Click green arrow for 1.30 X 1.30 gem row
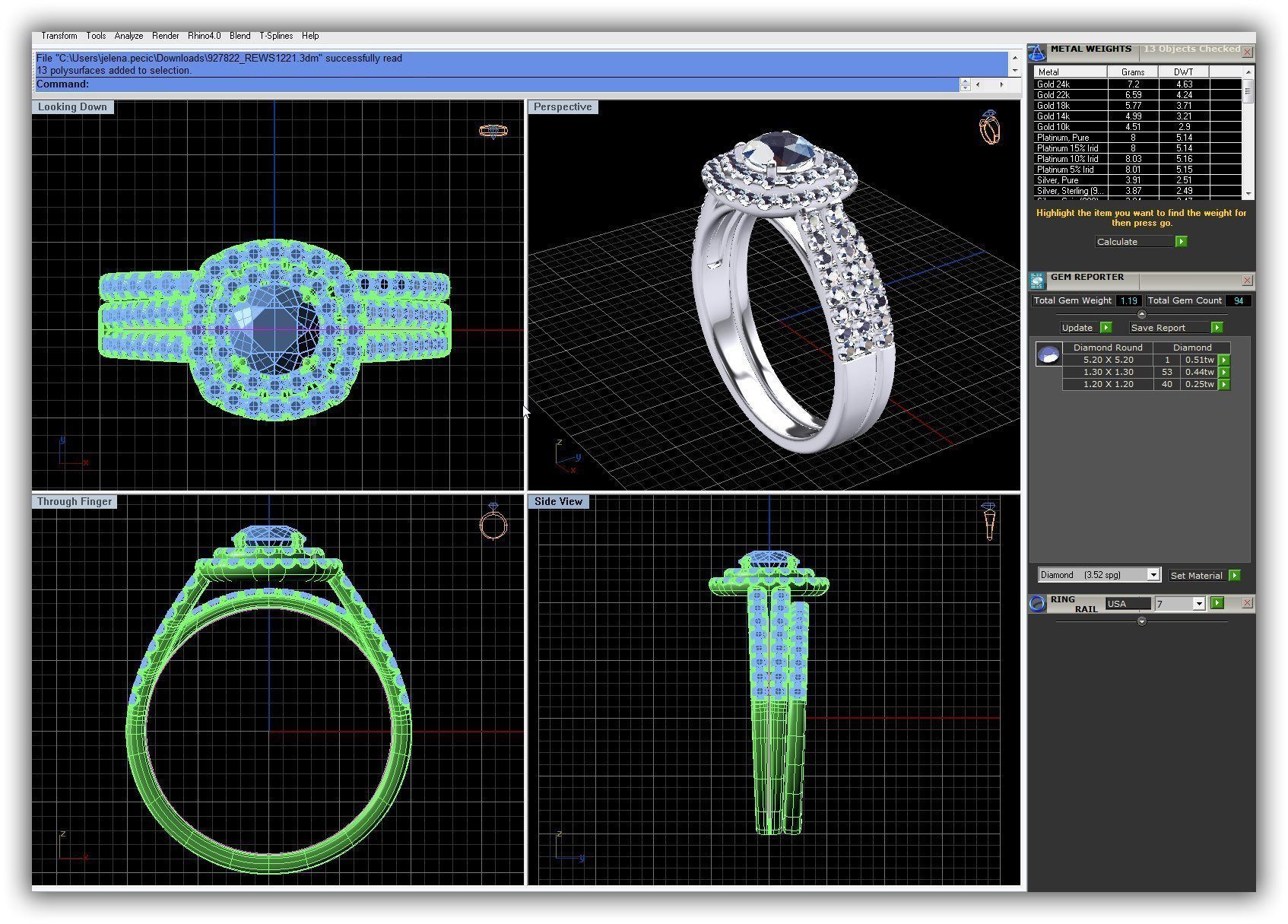 tap(1224, 372)
